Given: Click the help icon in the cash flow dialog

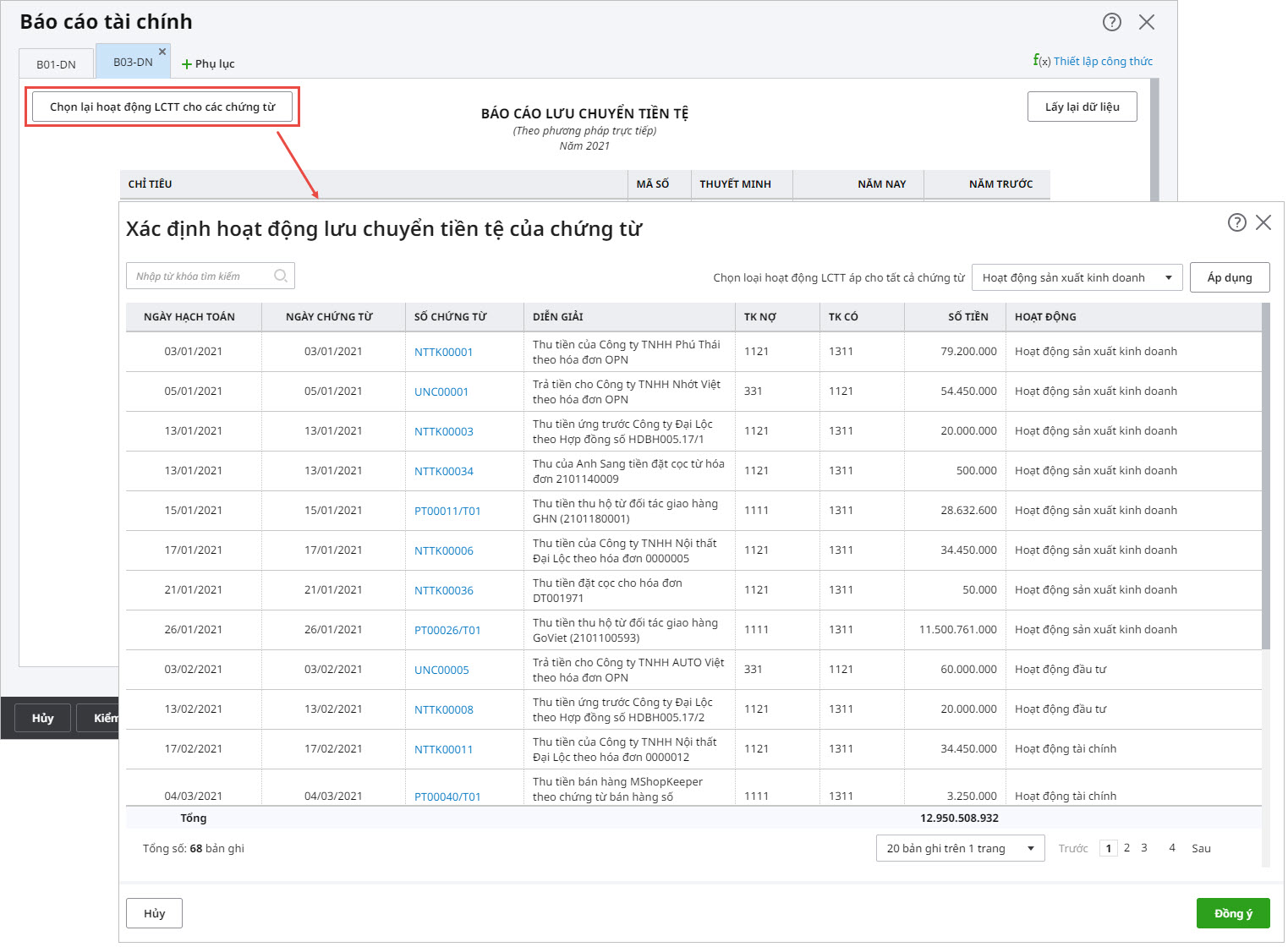Looking at the screenshot, I should 1236,222.
